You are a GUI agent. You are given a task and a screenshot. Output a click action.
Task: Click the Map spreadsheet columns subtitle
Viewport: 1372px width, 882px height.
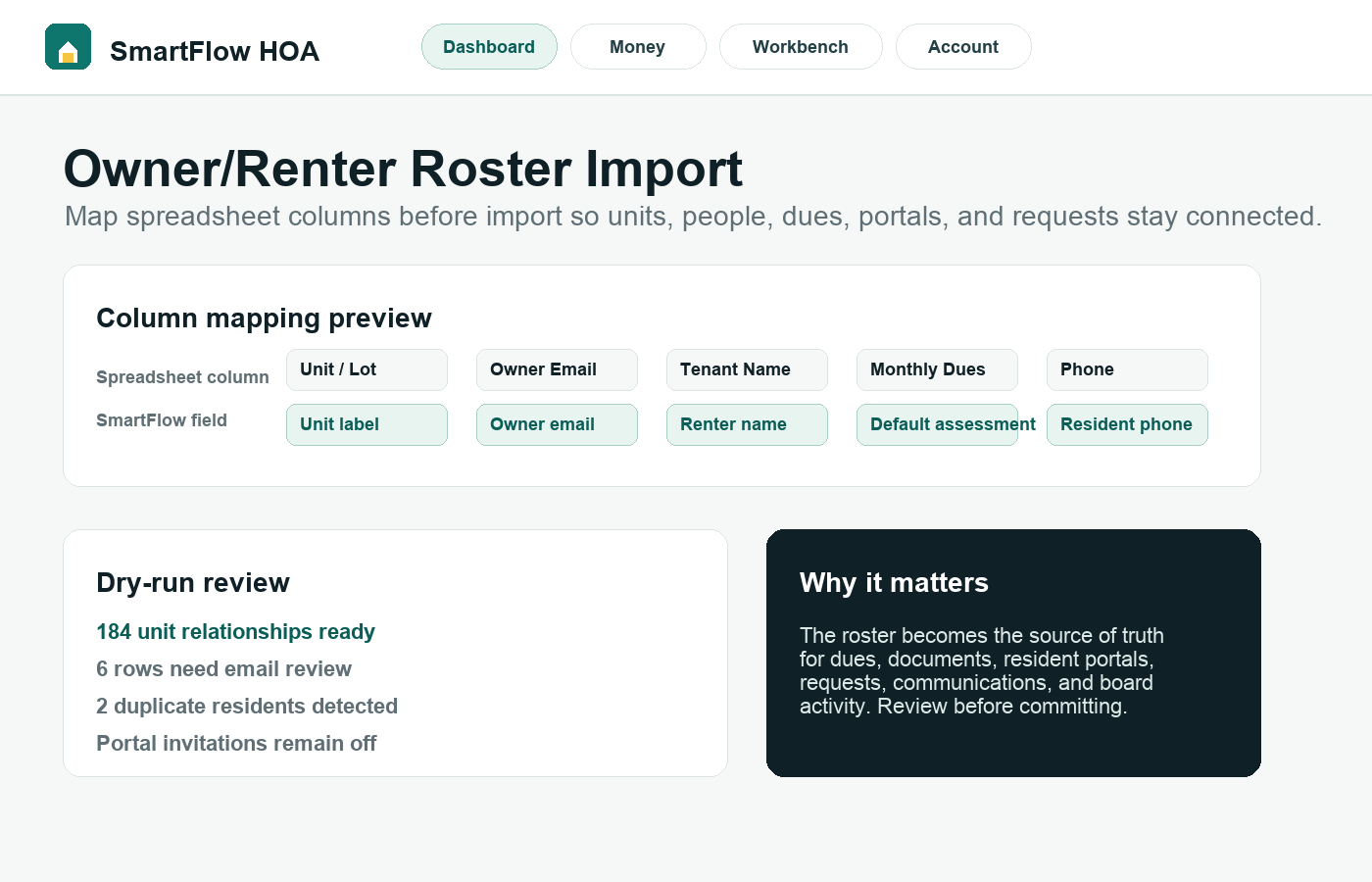point(693,217)
